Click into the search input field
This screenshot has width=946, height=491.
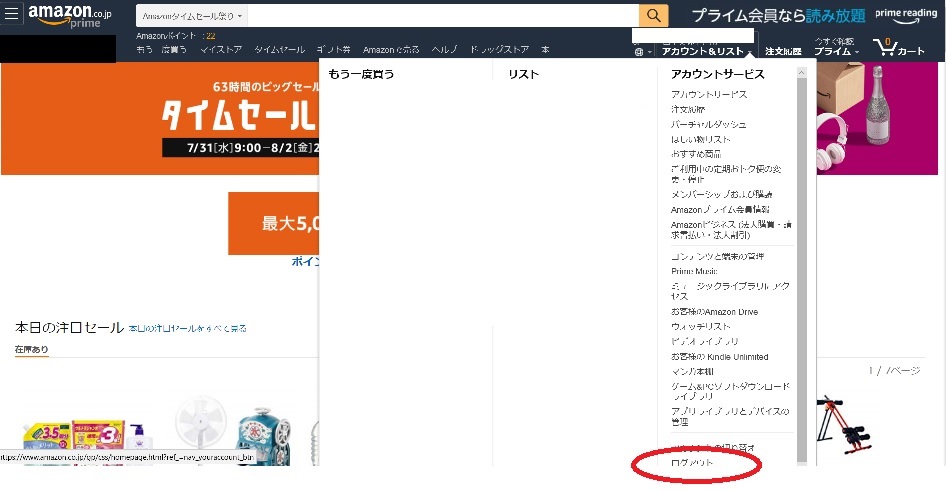[443, 16]
